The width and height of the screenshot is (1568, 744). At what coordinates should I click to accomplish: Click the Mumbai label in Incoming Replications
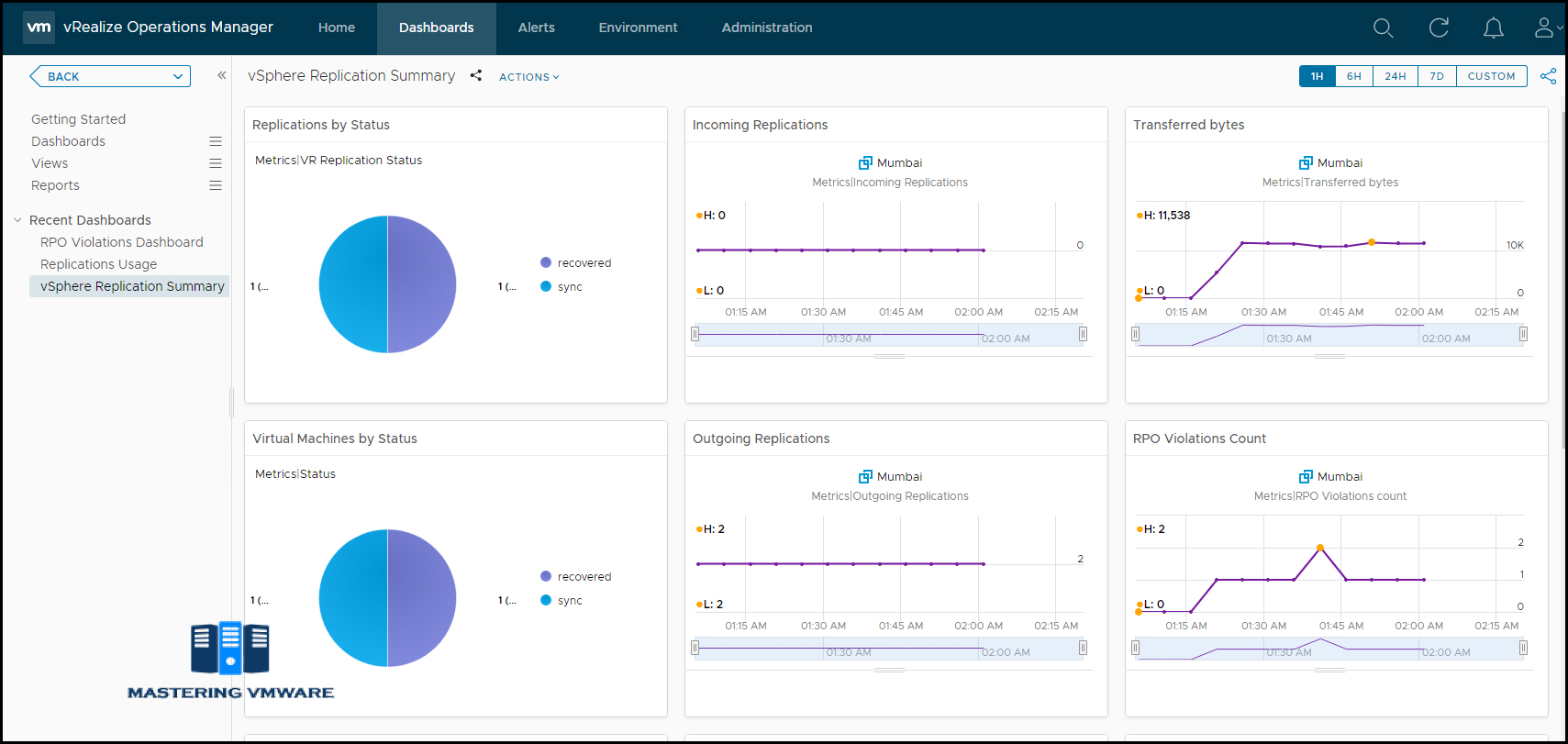899,162
